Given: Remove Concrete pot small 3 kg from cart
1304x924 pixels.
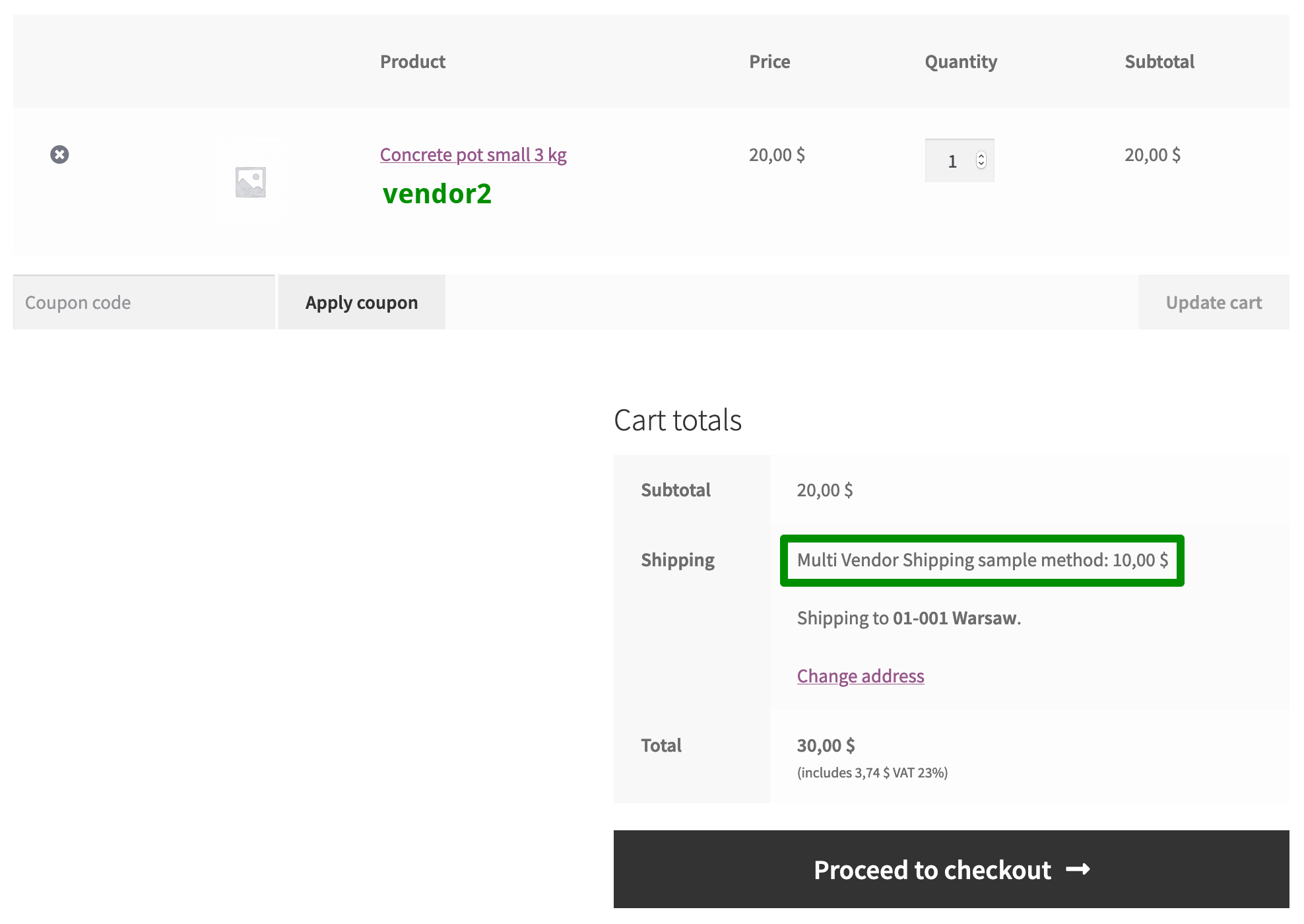Looking at the screenshot, I should [60, 154].
